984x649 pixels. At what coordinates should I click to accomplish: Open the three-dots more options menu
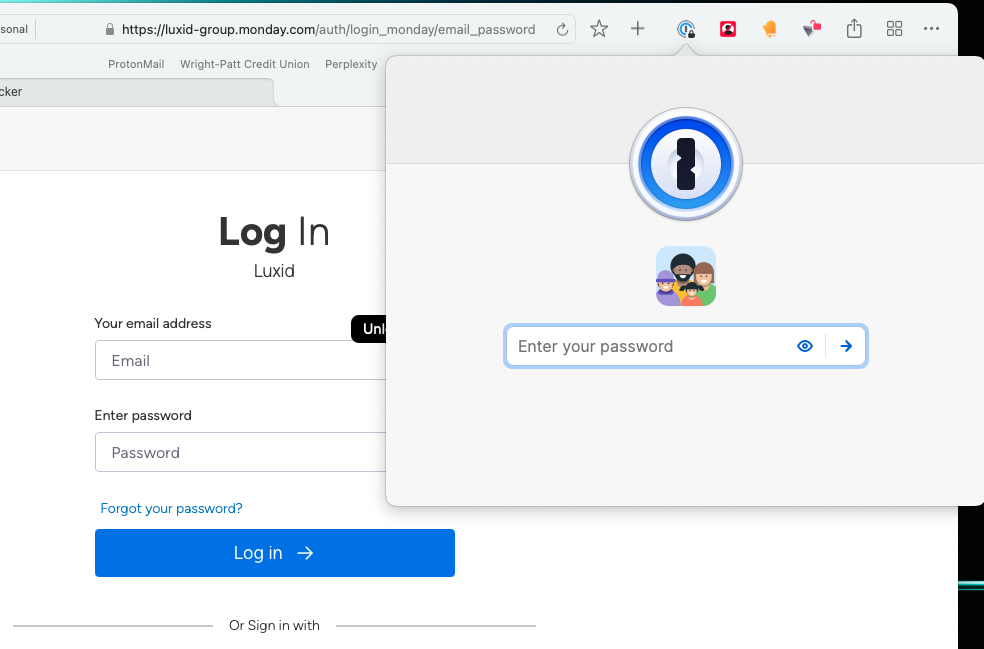click(932, 29)
